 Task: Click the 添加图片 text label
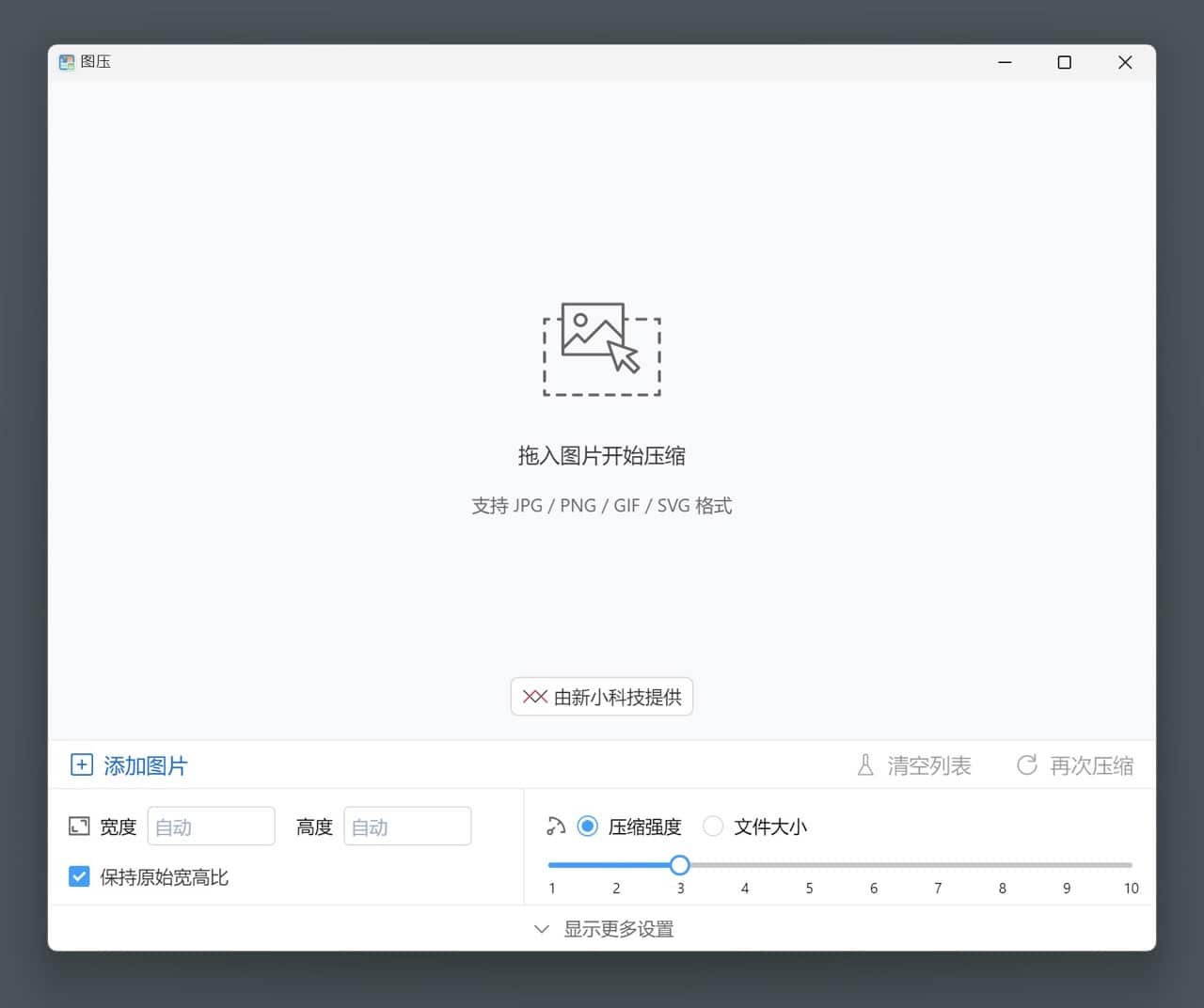pyautogui.click(x=146, y=766)
